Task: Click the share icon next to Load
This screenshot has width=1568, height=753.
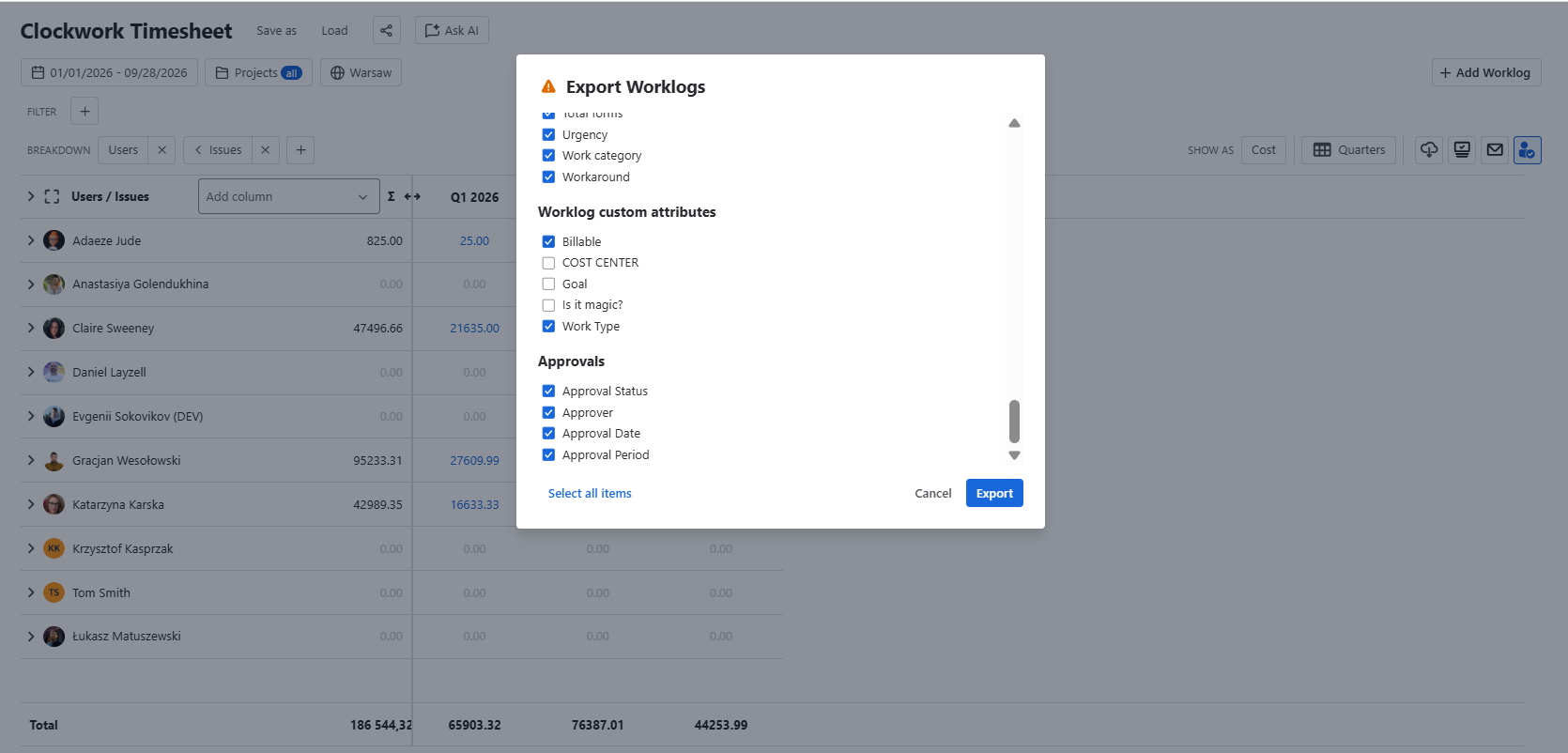Action: [x=386, y=30]
